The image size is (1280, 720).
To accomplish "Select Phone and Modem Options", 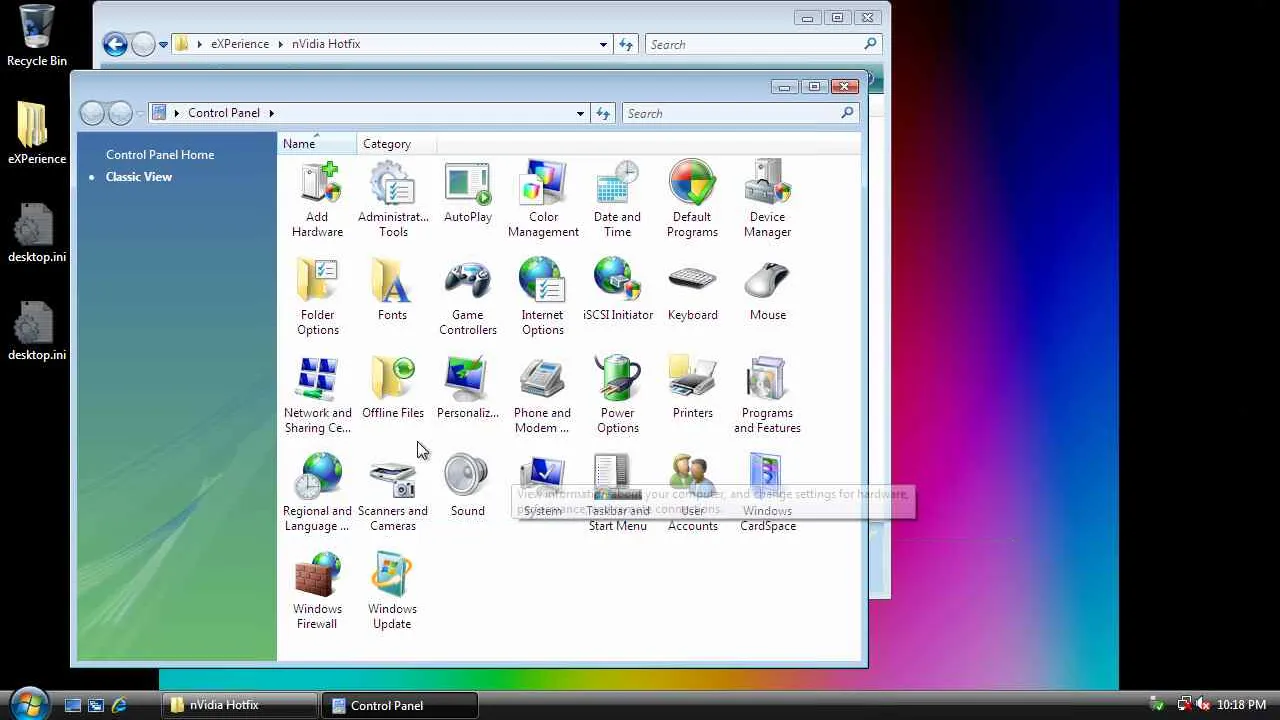I will [x=542, y=396].
